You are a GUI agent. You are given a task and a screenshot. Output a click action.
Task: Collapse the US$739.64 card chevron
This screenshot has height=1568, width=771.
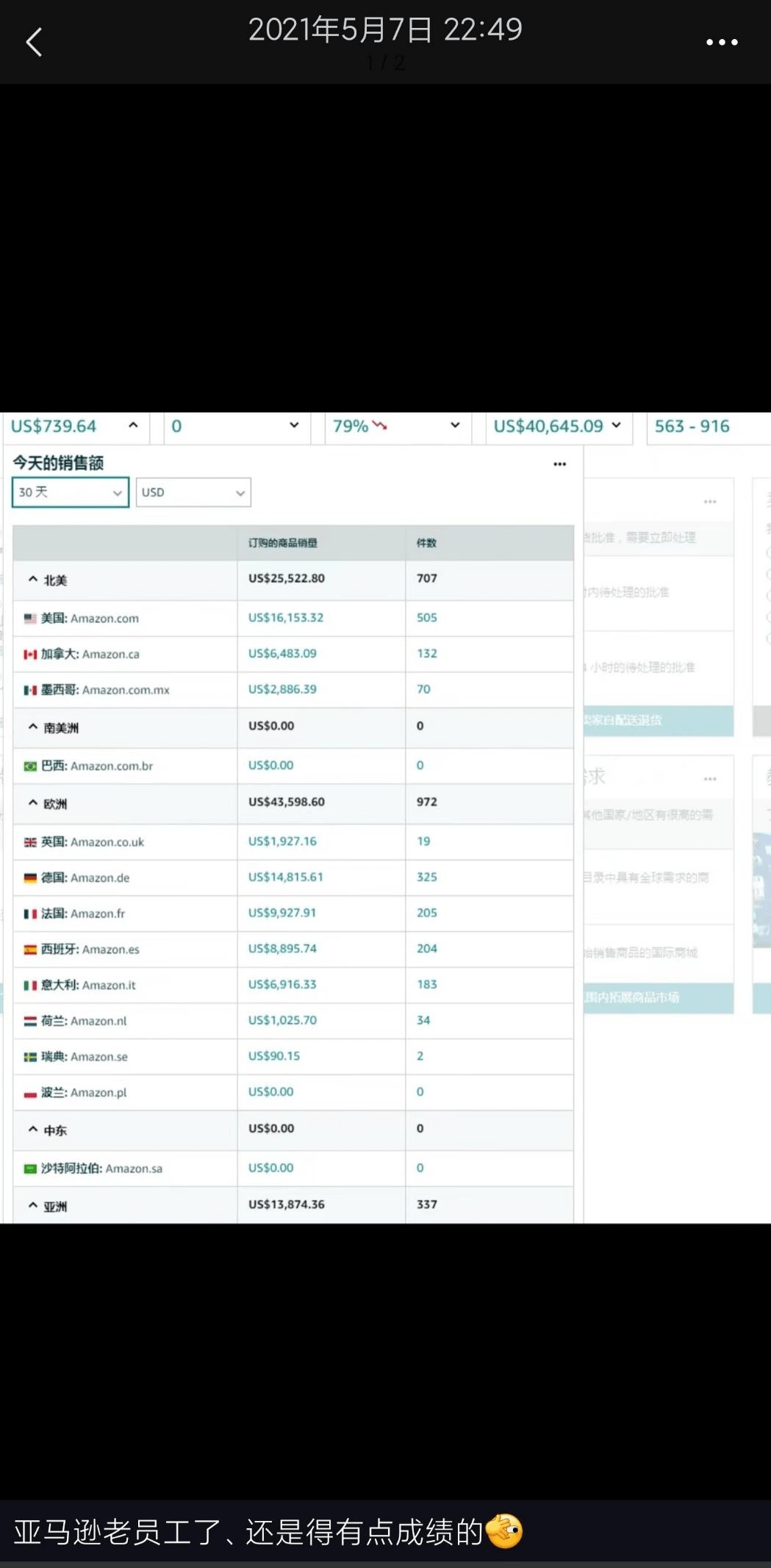[x=133, y=425]
